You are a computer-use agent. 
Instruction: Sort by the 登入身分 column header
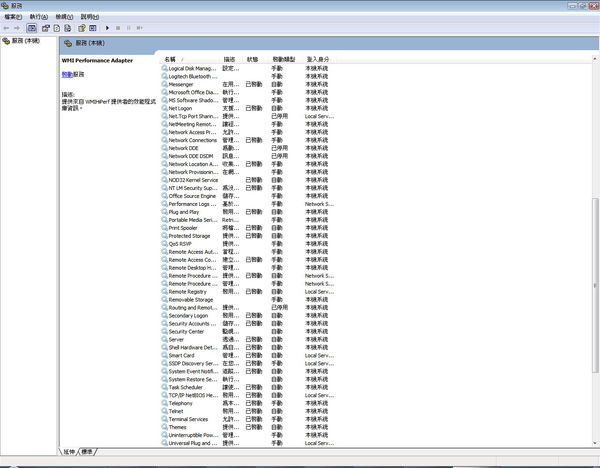point(318,59)
